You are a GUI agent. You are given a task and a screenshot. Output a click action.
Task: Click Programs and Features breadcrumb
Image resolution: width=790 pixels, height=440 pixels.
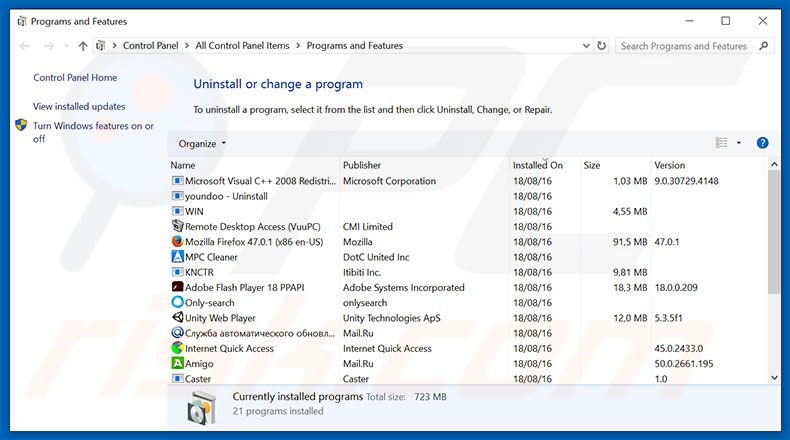(x=355, y=45)
